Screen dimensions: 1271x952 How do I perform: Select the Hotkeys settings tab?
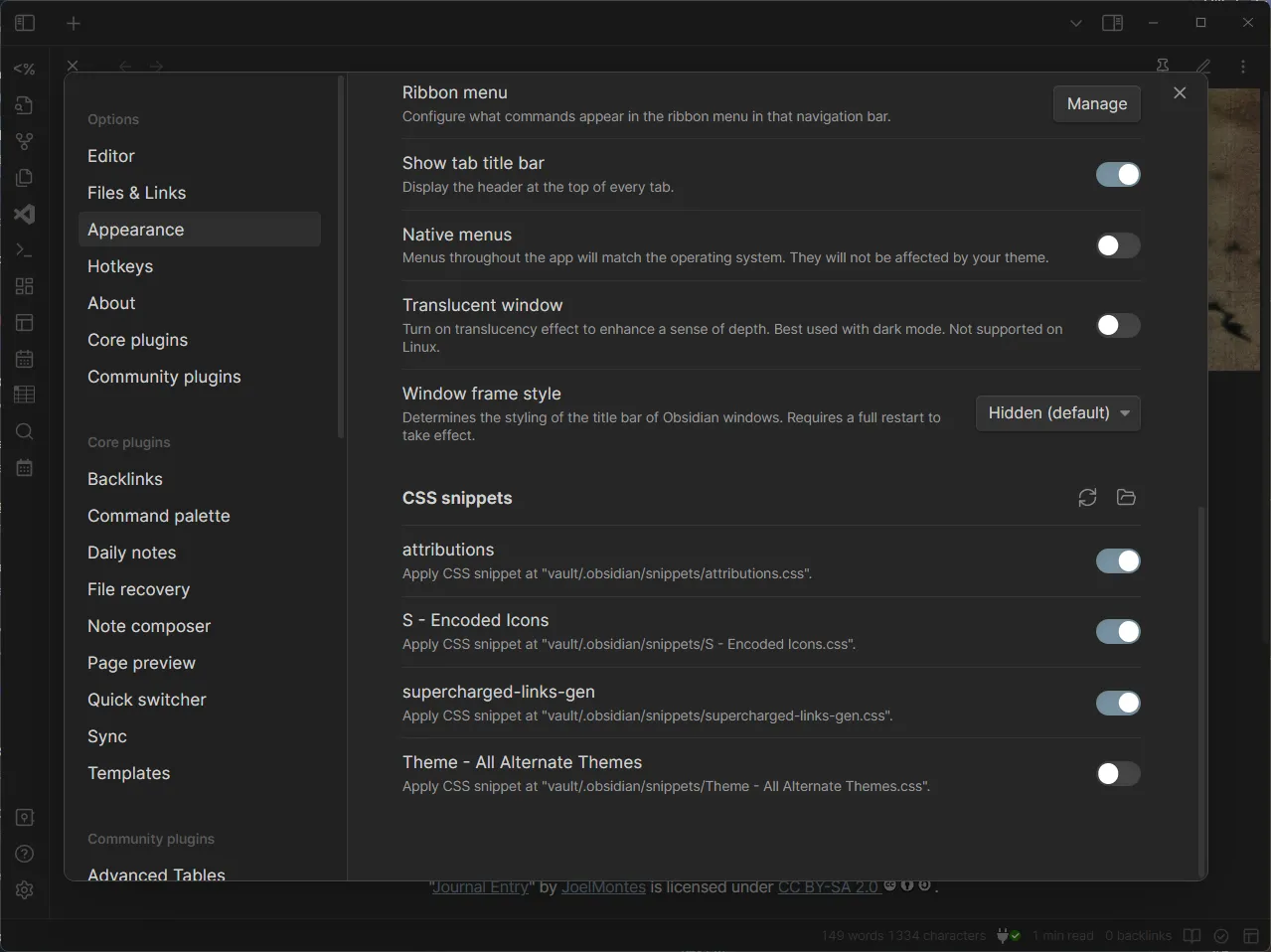[x=119, y=265]
